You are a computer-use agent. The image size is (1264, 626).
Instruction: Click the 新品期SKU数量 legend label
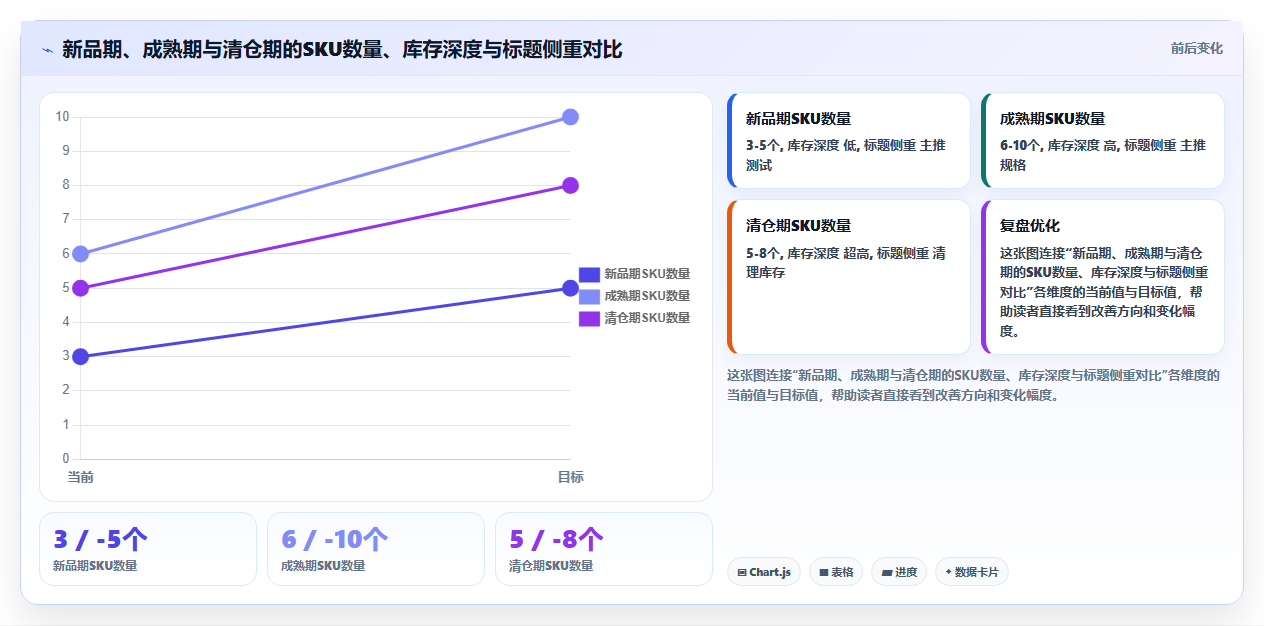click(x=647, y=274)
